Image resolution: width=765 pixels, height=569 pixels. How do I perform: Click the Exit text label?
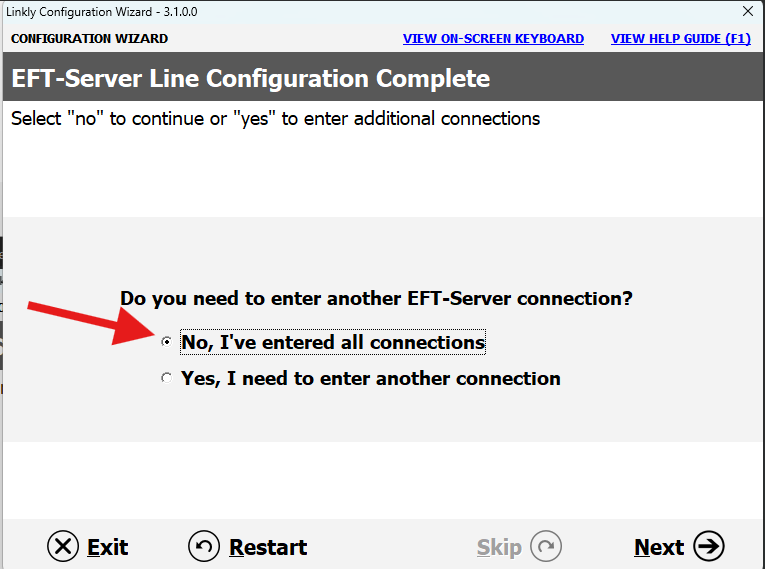click(107, 547)
